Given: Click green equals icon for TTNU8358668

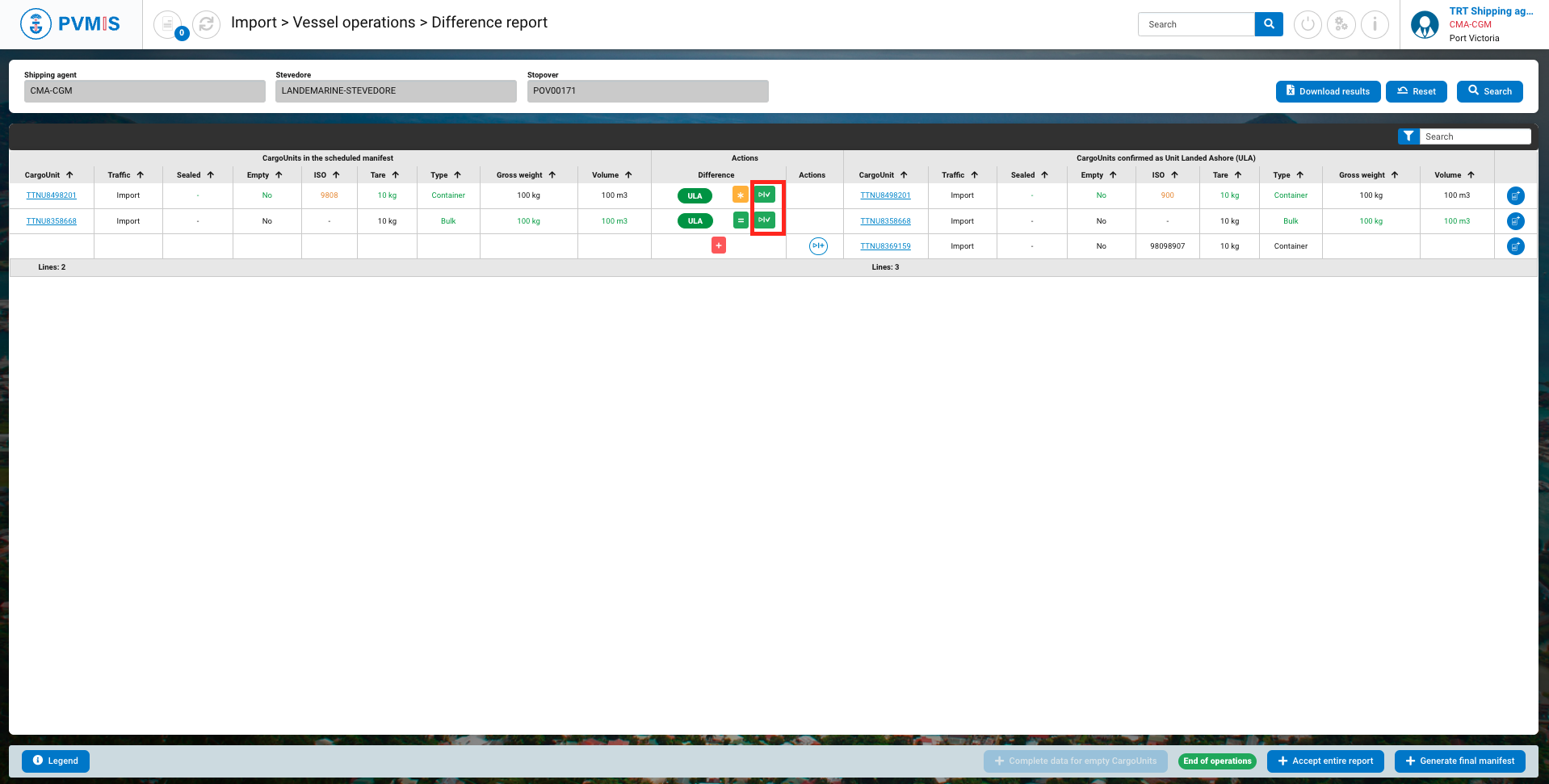Looking at the screenshot, I should (740, 220).
